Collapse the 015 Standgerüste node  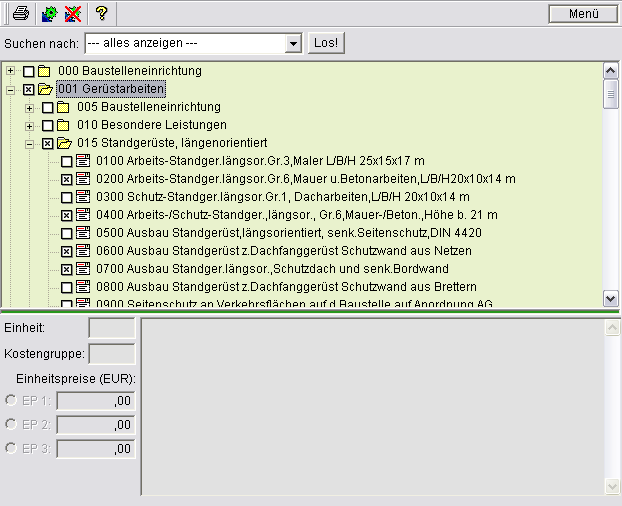[x=29, y=144]
